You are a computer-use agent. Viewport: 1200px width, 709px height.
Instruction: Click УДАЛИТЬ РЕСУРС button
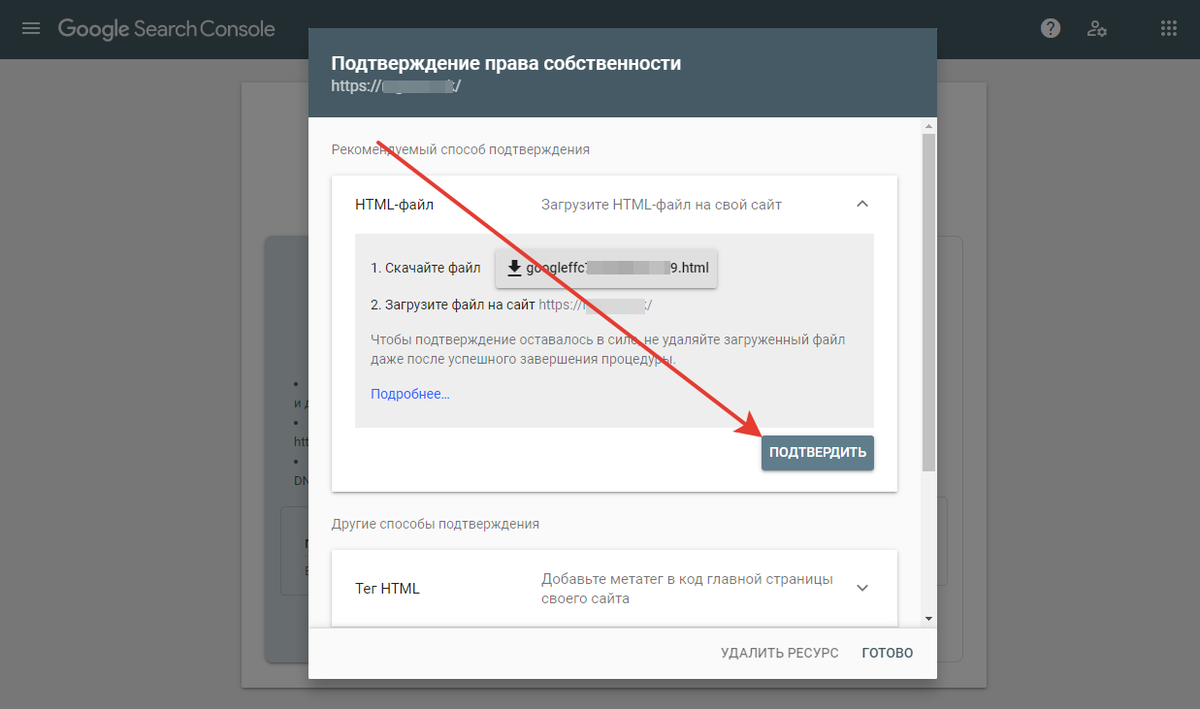tap(780, 653)
